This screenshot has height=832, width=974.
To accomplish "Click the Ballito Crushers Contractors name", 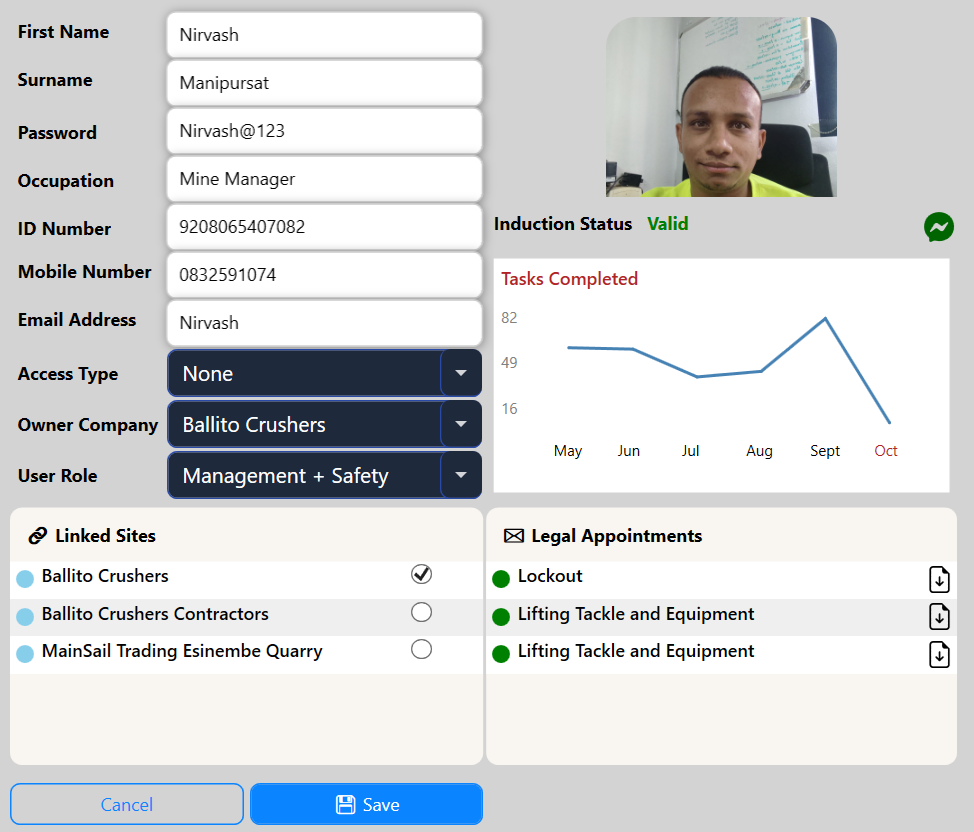I will pos(155,614).
